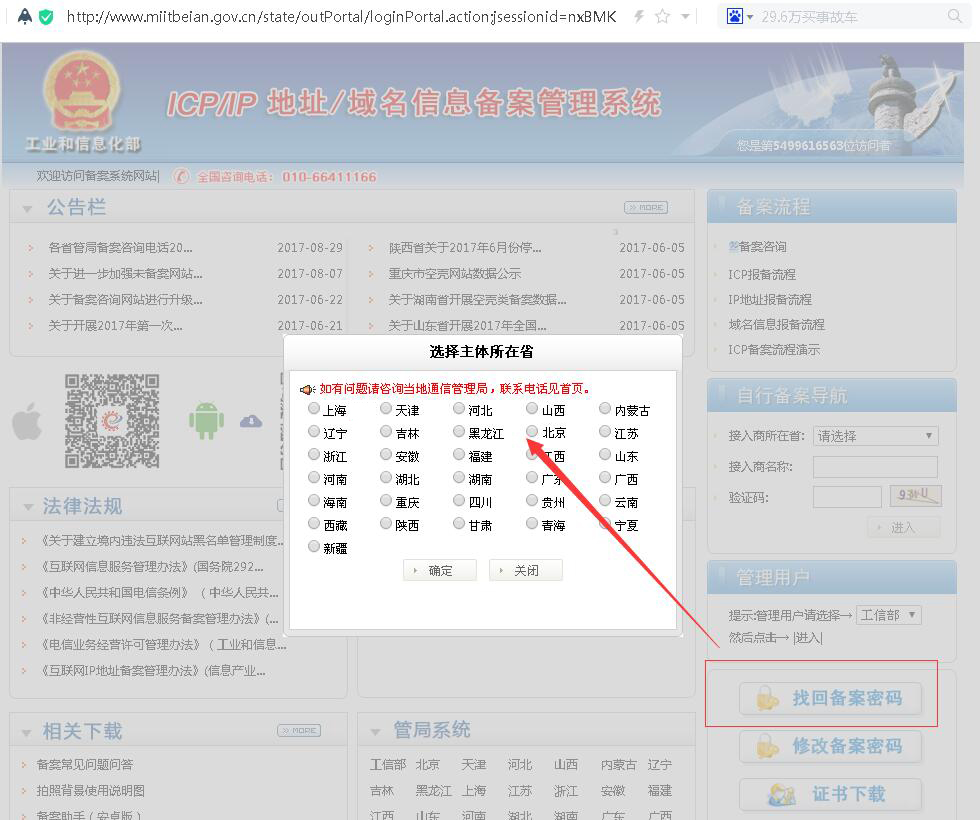Select the 北京 radio button
Image resolution: width=980 pixels, height=820 pixels.
pos(533,432)
